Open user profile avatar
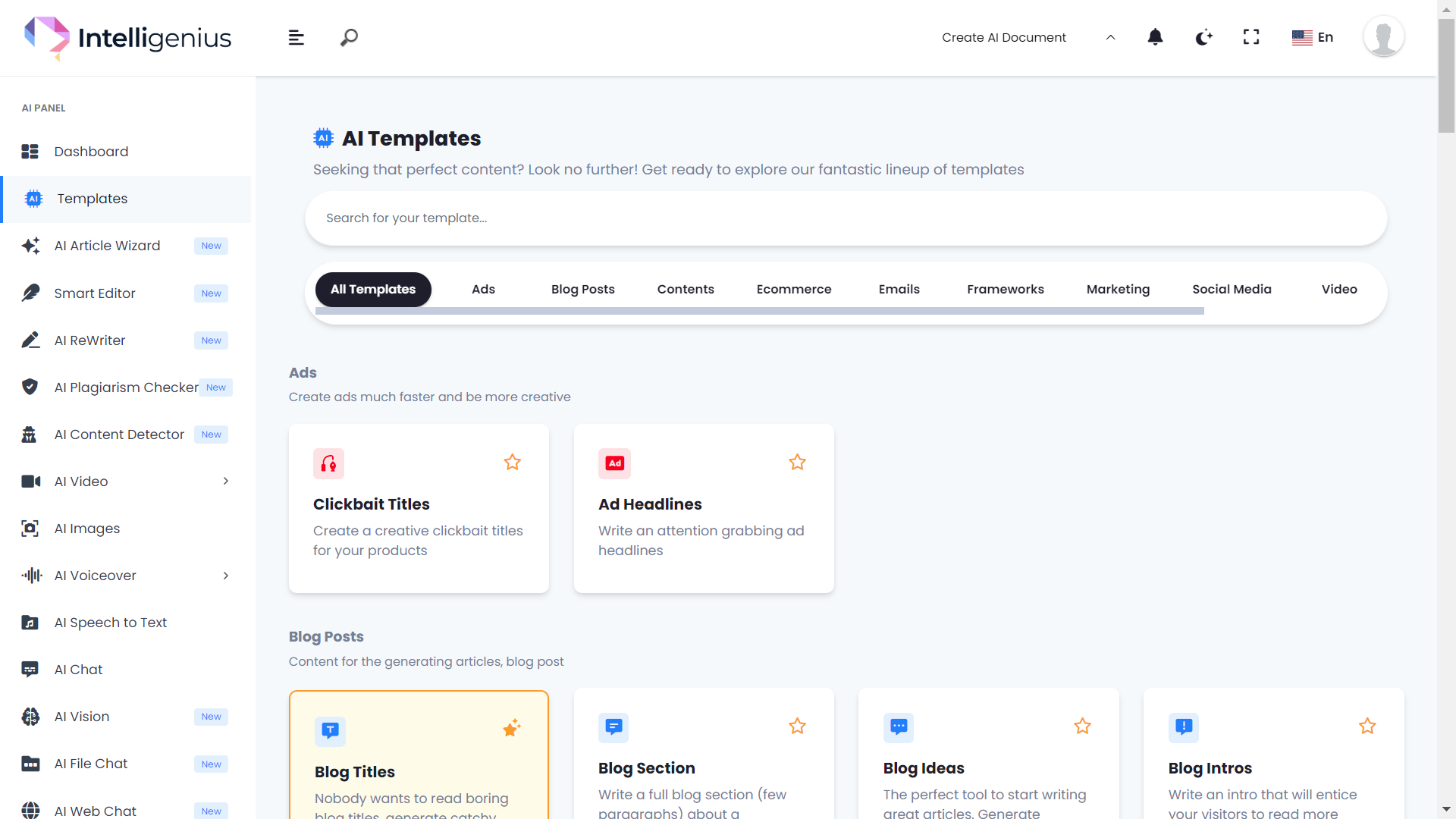This screenshot has width=1456, height=819. pos(1383,36)
